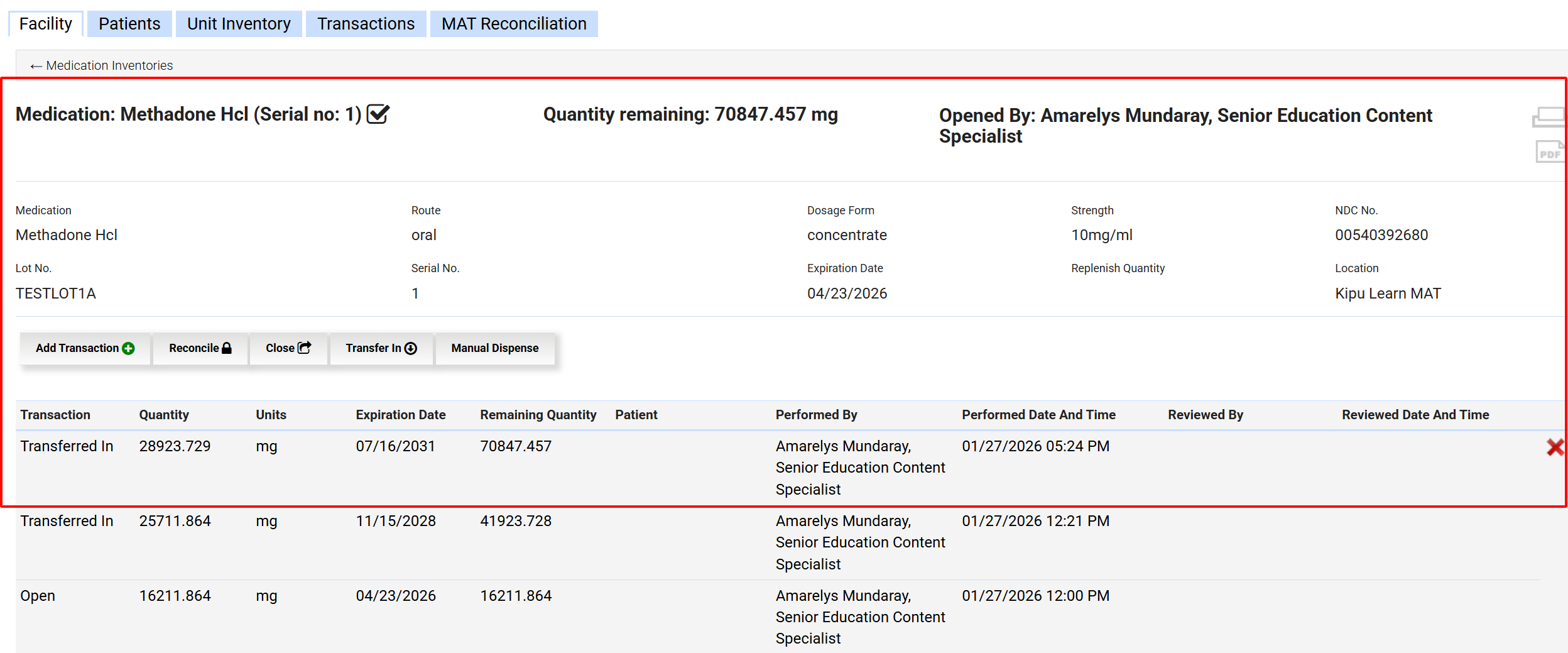Click the Transaction column header
The height and width of the screenshot is (653, 1568).
click(55, 415)
